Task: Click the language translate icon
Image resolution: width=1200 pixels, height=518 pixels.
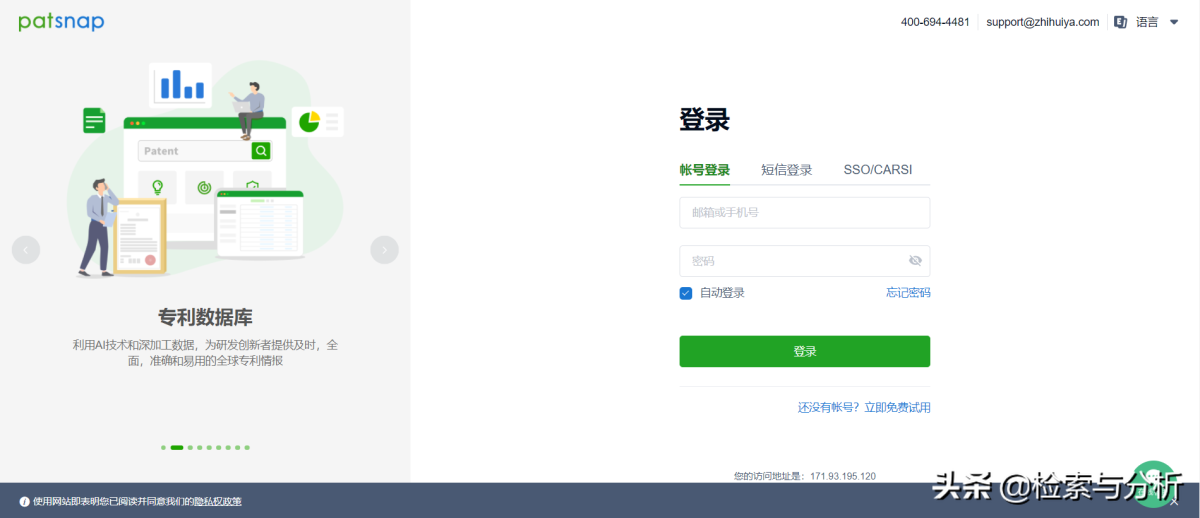Action: tap(1121, 22)
